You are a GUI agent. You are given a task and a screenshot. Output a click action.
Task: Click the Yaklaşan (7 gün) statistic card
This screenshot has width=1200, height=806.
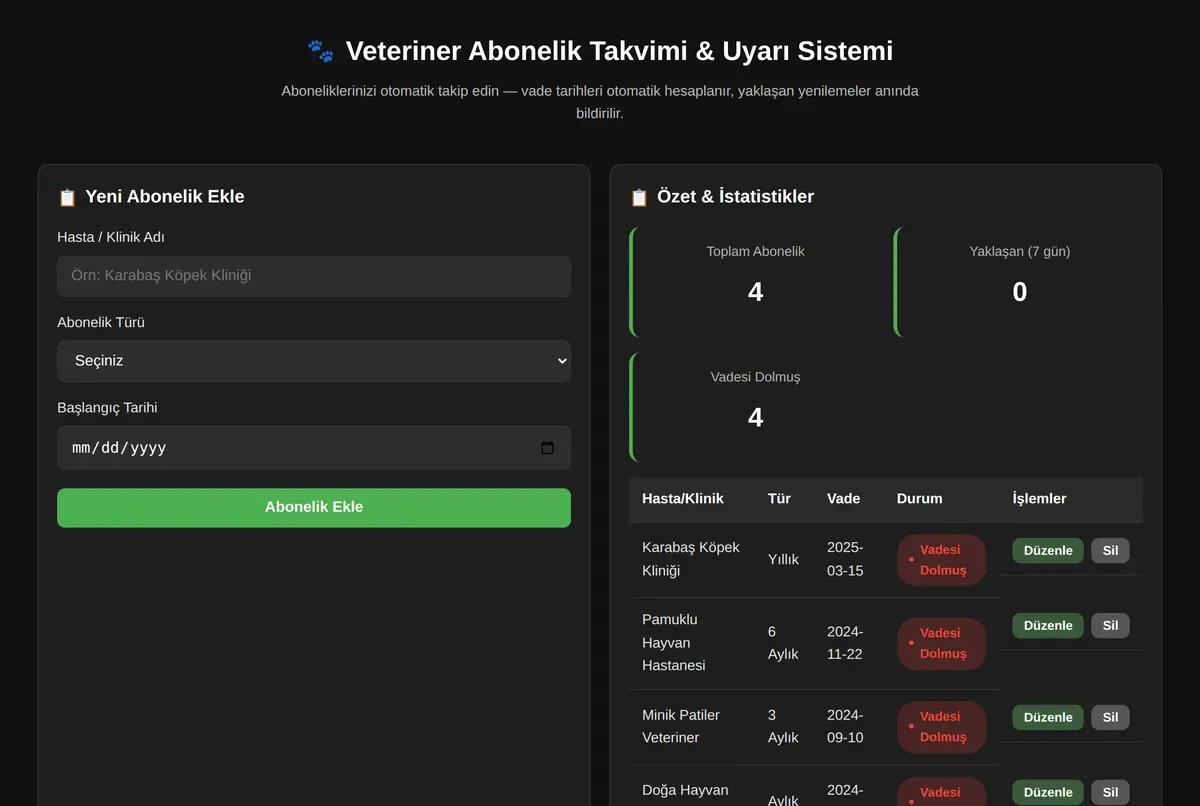point(1019,281)
